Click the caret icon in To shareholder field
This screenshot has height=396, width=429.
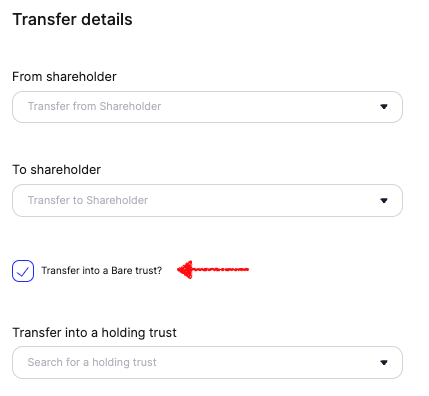point(384,200)
